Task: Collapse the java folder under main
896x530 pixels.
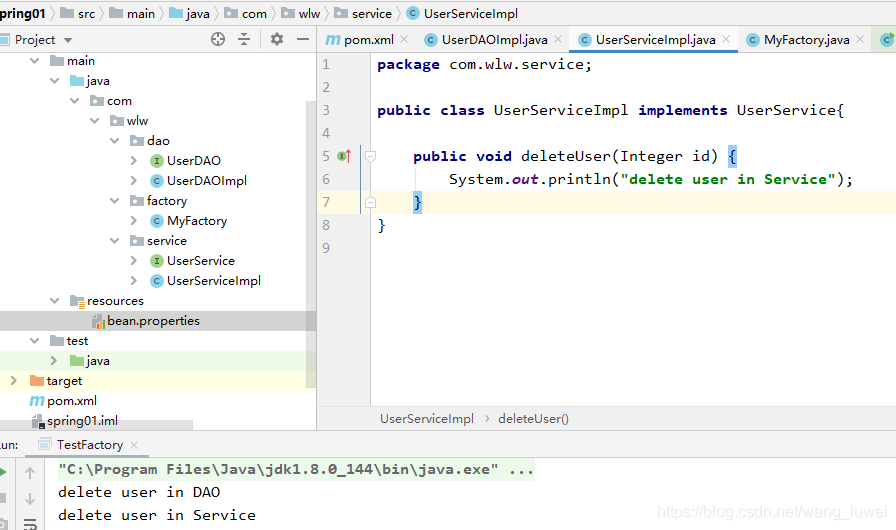Action: click(x=55, y=81)
